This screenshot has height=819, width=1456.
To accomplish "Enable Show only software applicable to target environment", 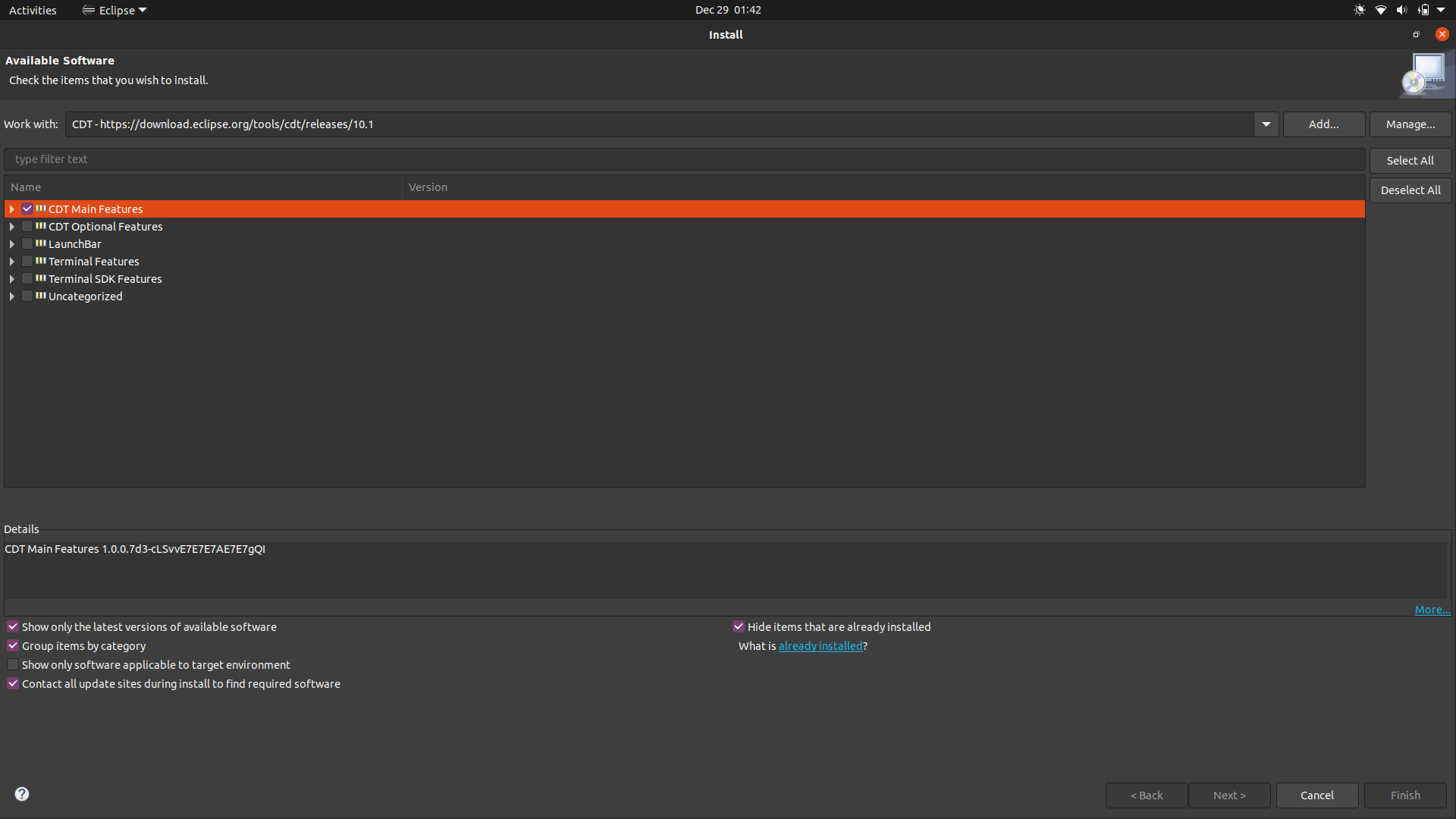I will (x=13, y=664).
